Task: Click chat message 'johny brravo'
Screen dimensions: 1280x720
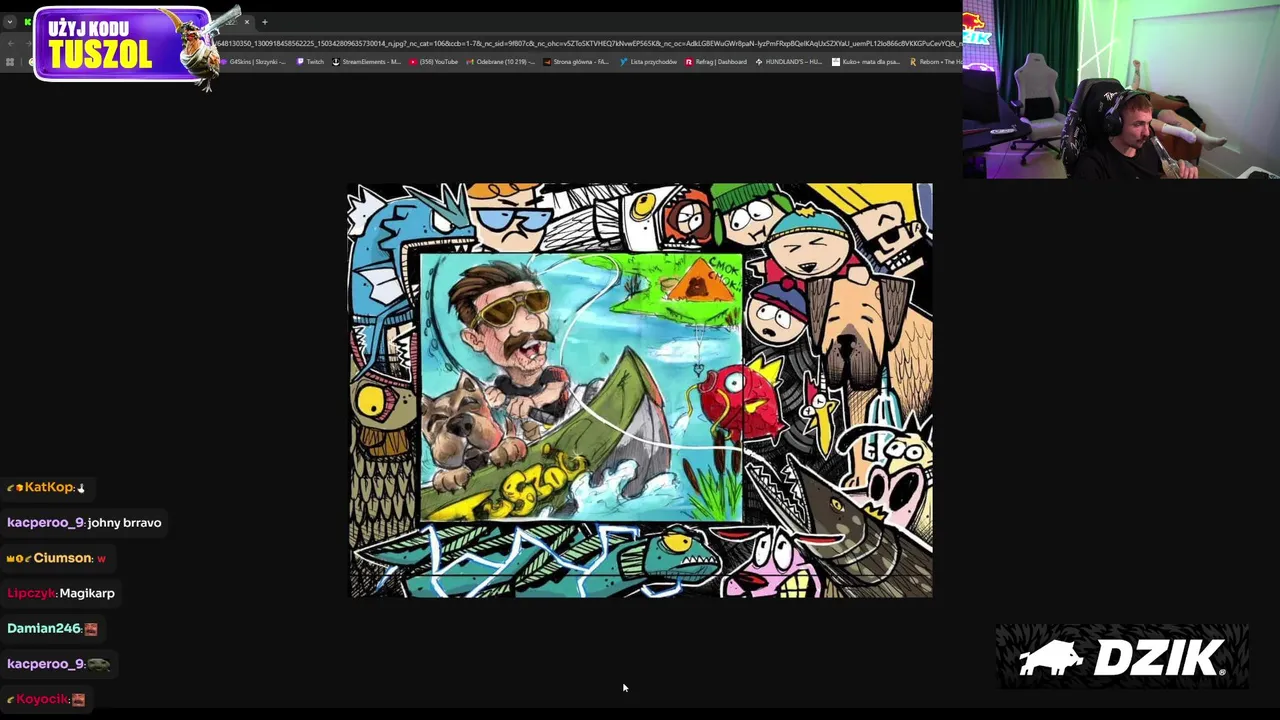Action: point(124,522)
